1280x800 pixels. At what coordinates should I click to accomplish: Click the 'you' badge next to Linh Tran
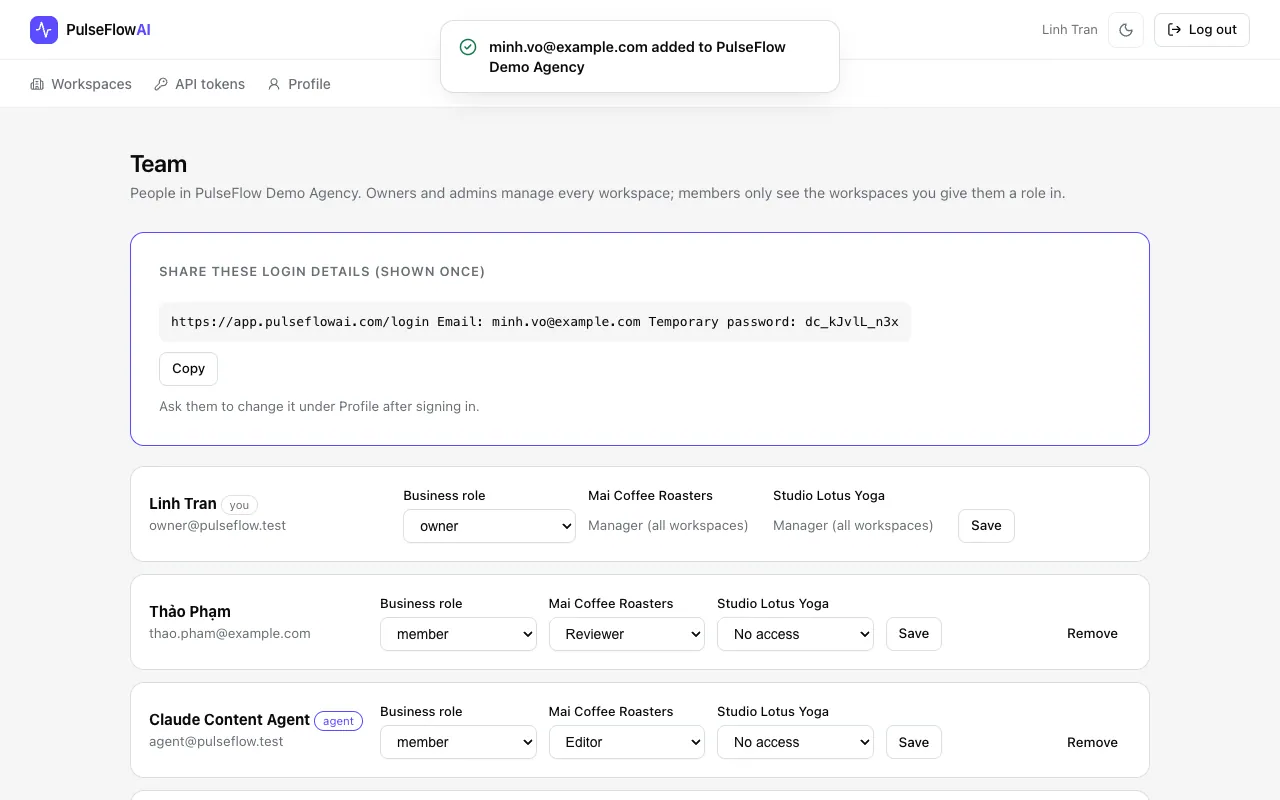(239, 505)
